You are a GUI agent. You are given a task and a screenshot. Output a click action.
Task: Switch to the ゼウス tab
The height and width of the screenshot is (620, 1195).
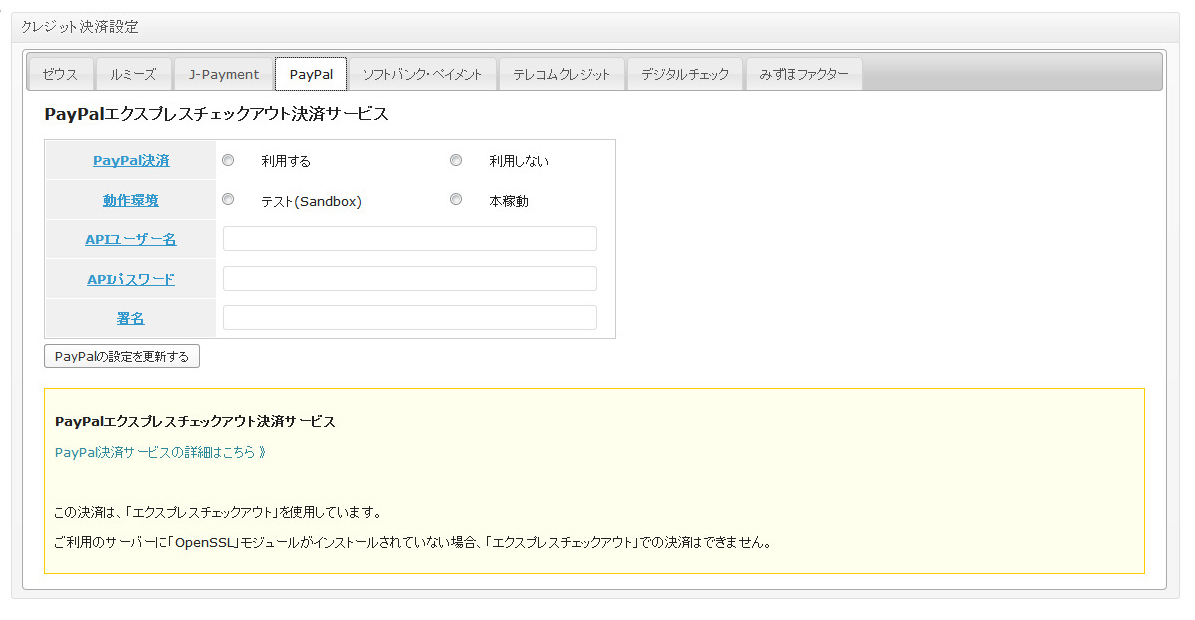(61, 74)
